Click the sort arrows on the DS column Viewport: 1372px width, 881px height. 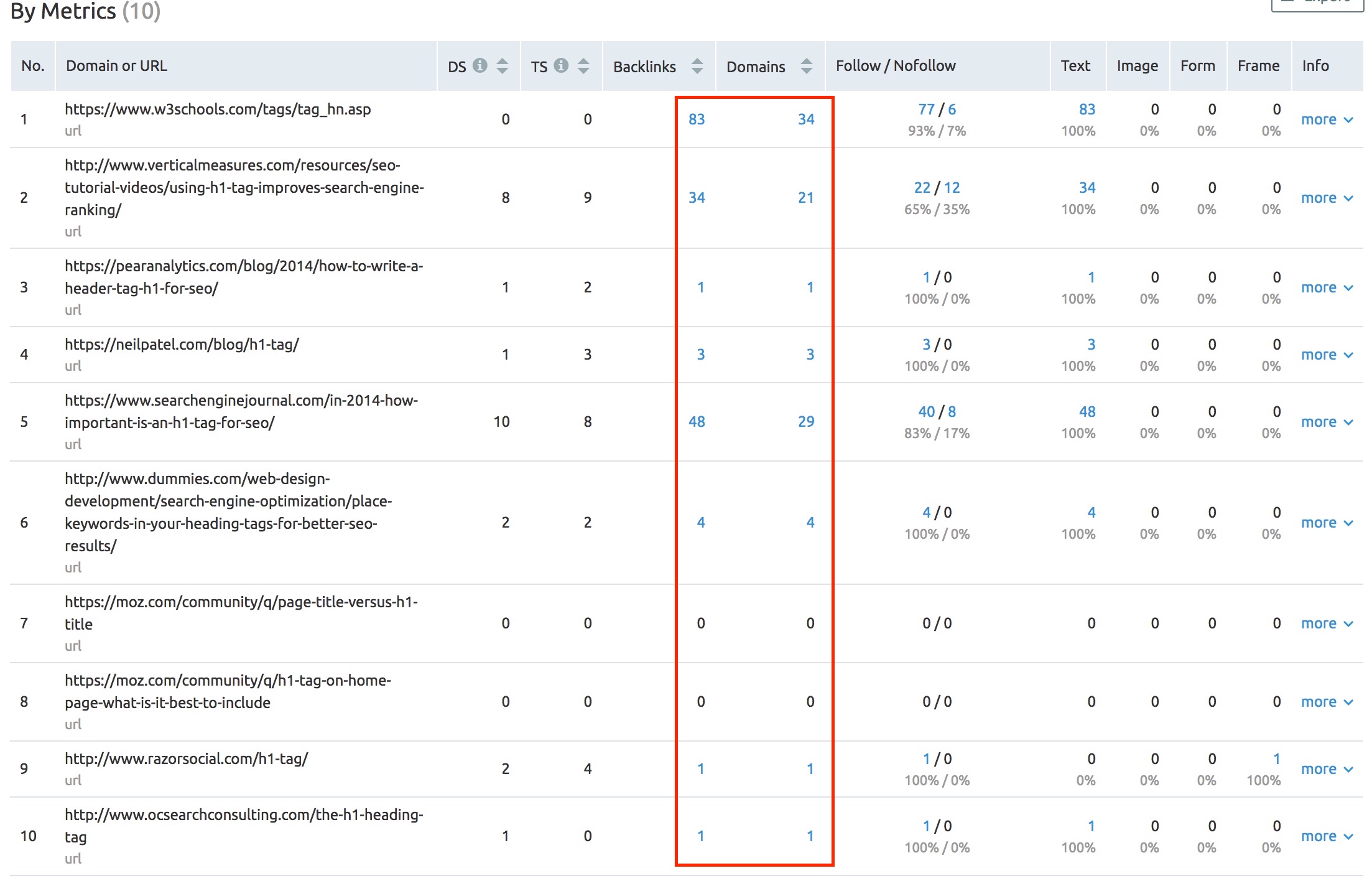(x=503, y=65)
